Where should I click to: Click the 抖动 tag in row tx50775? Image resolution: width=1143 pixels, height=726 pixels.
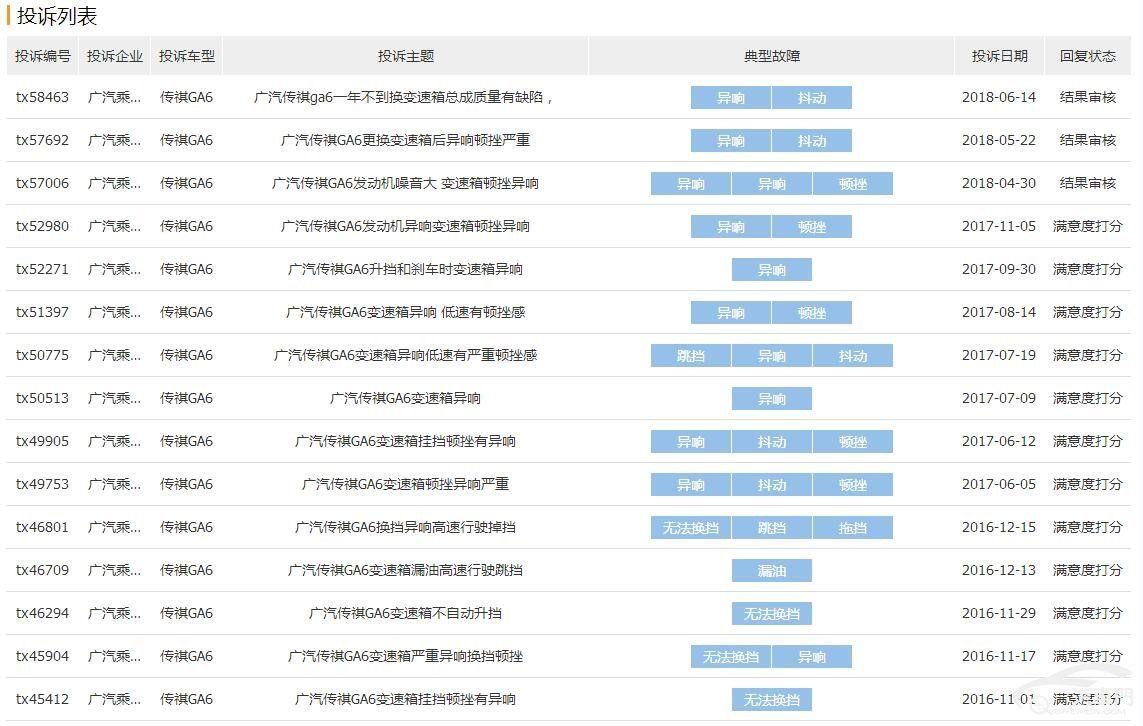coord(853,356)
